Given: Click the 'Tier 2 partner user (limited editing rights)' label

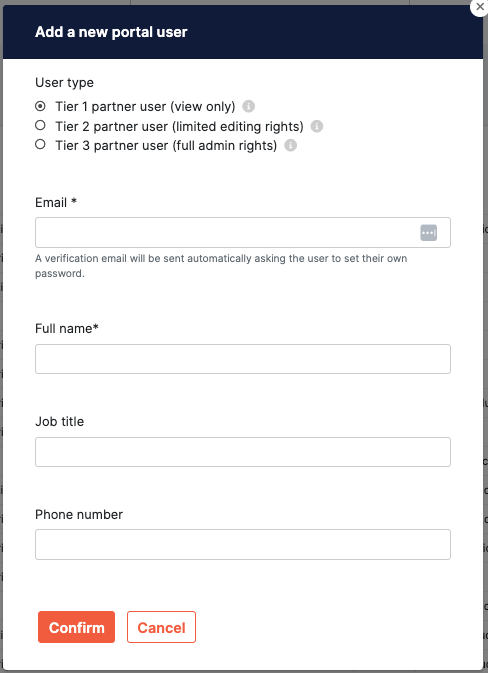Looking at the screenshot, I should 179,127.
